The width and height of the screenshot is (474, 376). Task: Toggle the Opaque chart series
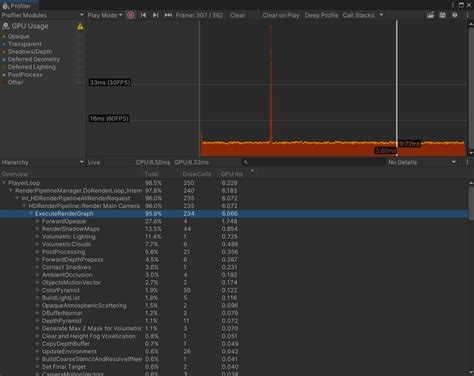tap(16, 36)
